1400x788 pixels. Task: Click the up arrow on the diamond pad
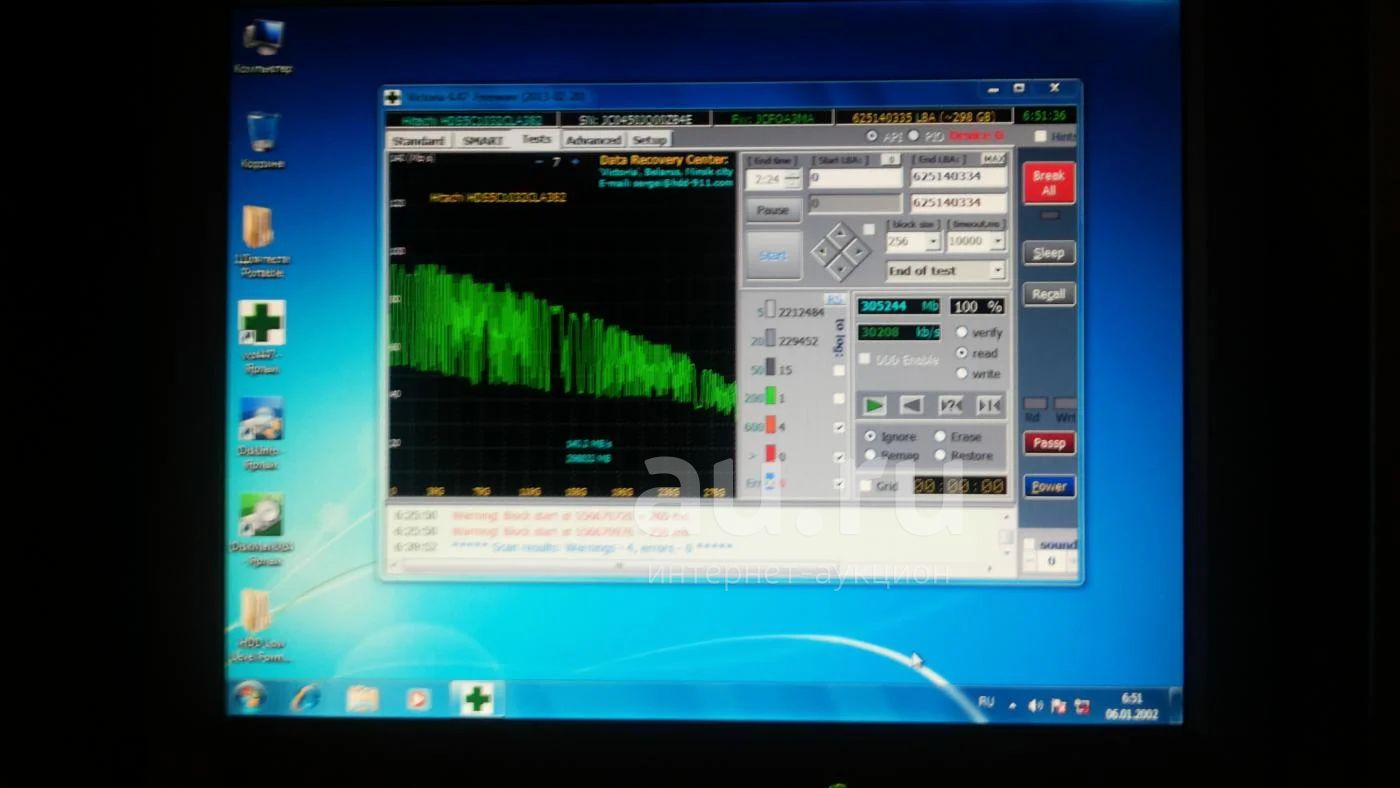coord(840,234)
